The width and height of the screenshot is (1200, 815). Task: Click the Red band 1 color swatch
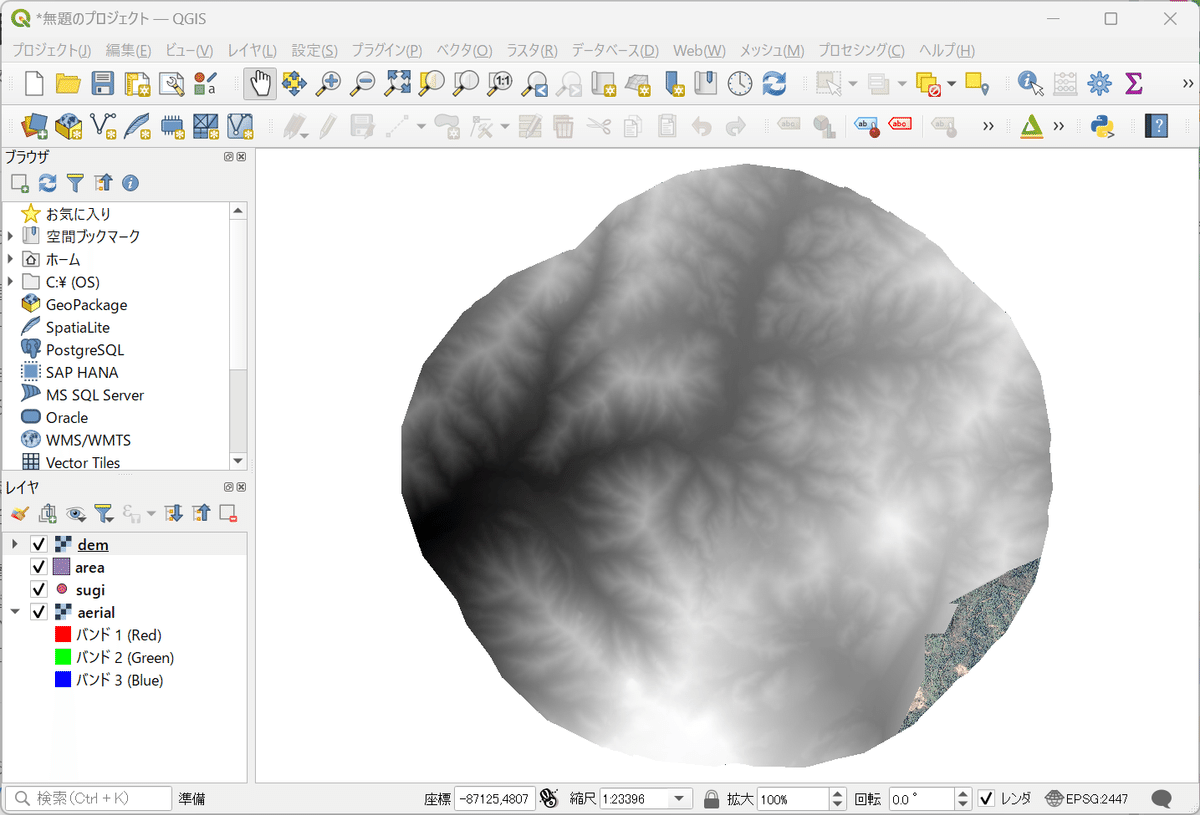(x=63, y=635)
